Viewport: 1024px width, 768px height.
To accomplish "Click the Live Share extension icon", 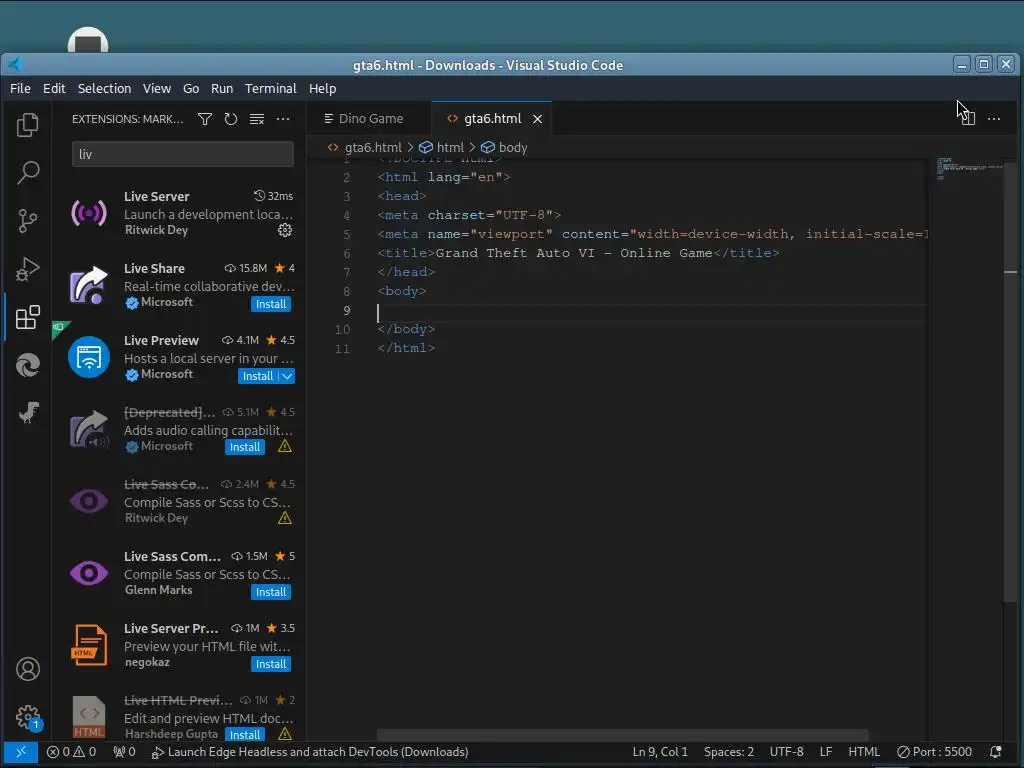I will [89, 285].
